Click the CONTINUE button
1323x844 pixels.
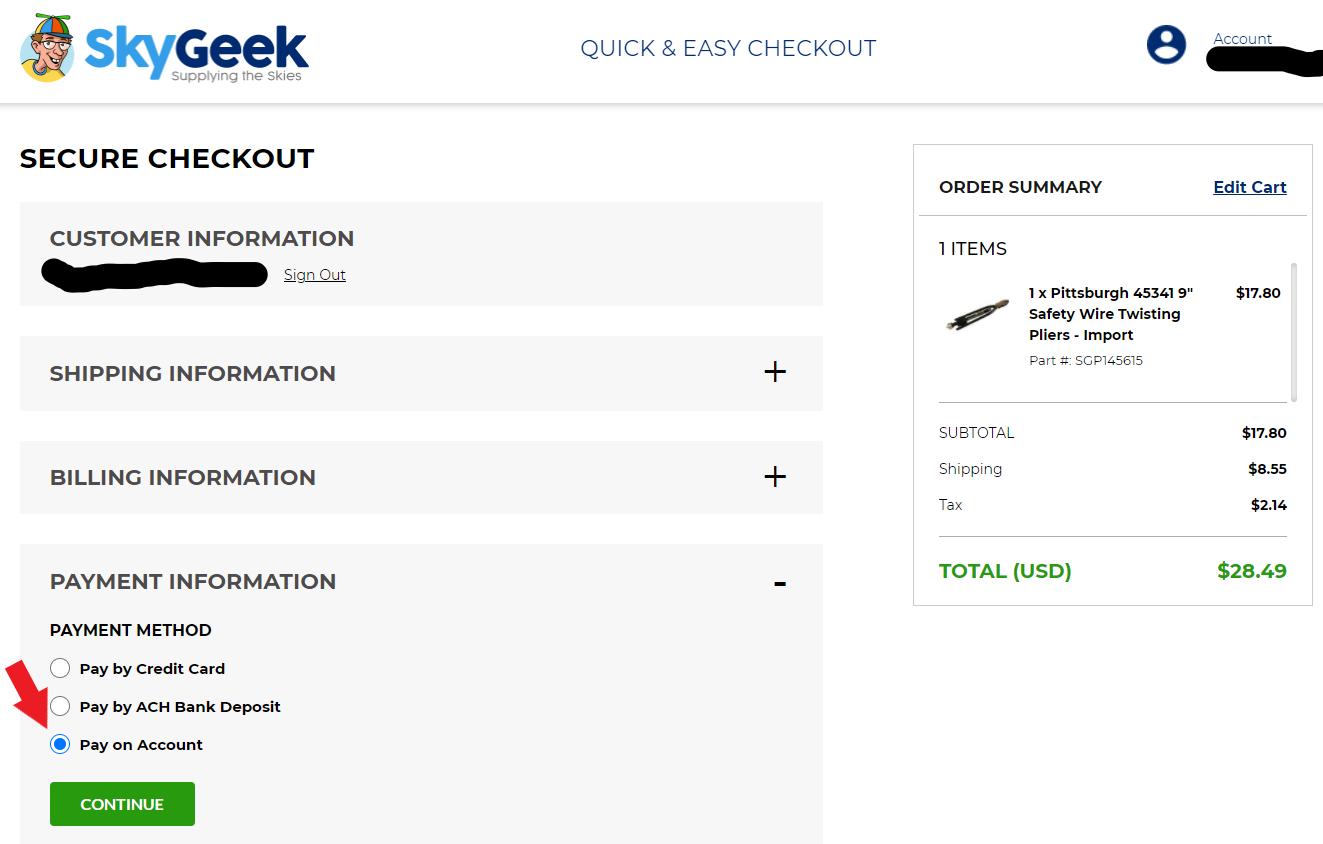[122, 803]
